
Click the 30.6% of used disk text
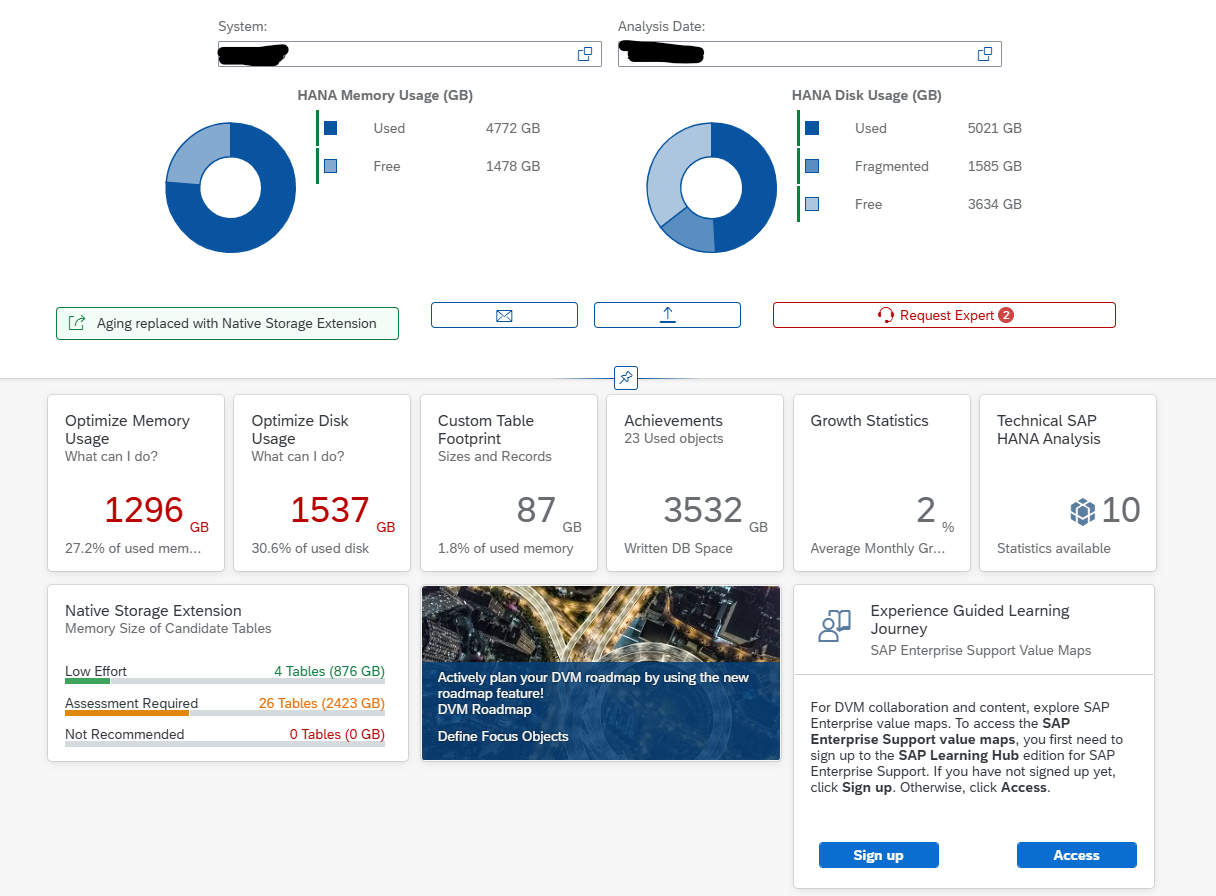point(310,548)
